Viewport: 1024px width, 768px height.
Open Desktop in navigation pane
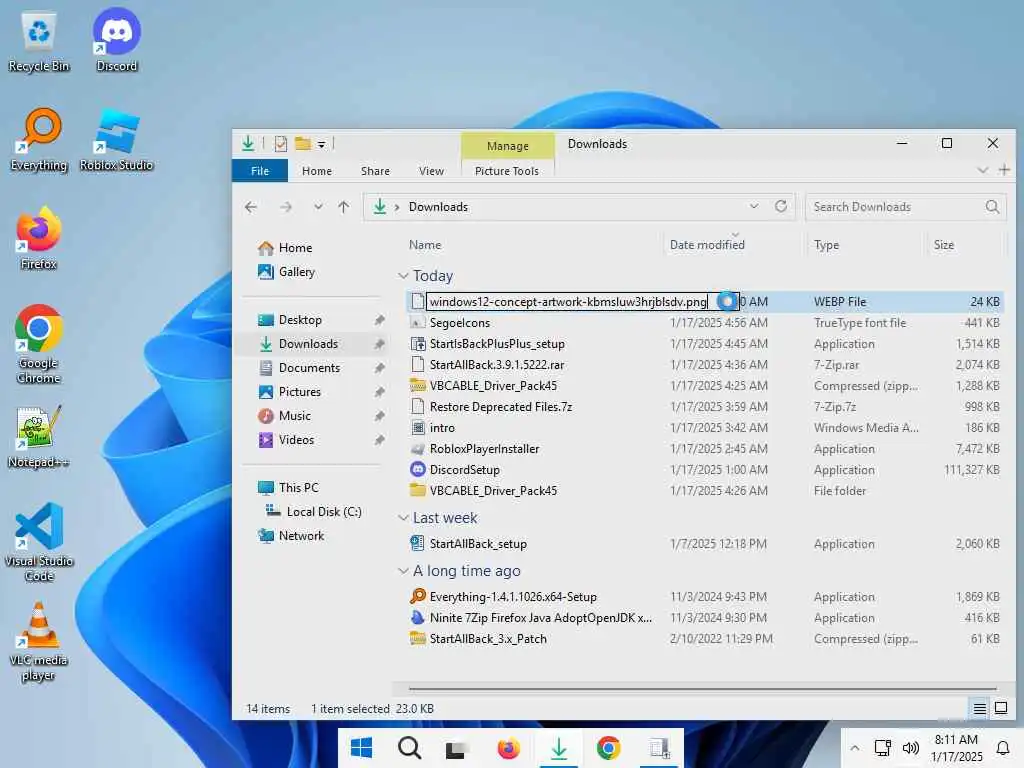coord(290,320)
